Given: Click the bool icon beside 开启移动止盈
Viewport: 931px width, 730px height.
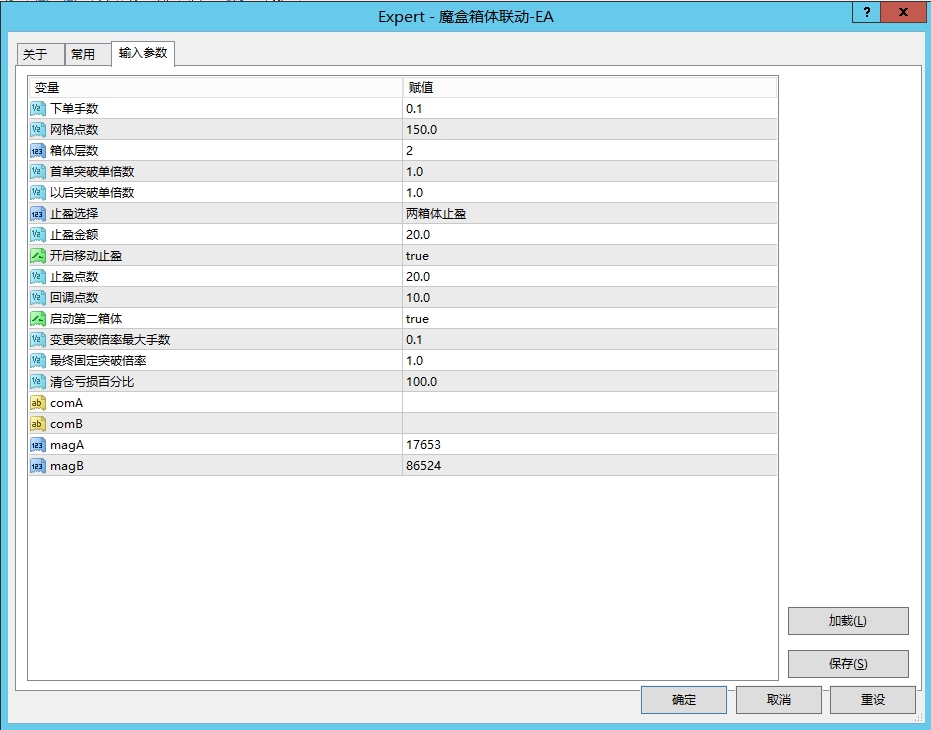Looking at the screenshot, I should pyautogui.click(x=38, y=255).
